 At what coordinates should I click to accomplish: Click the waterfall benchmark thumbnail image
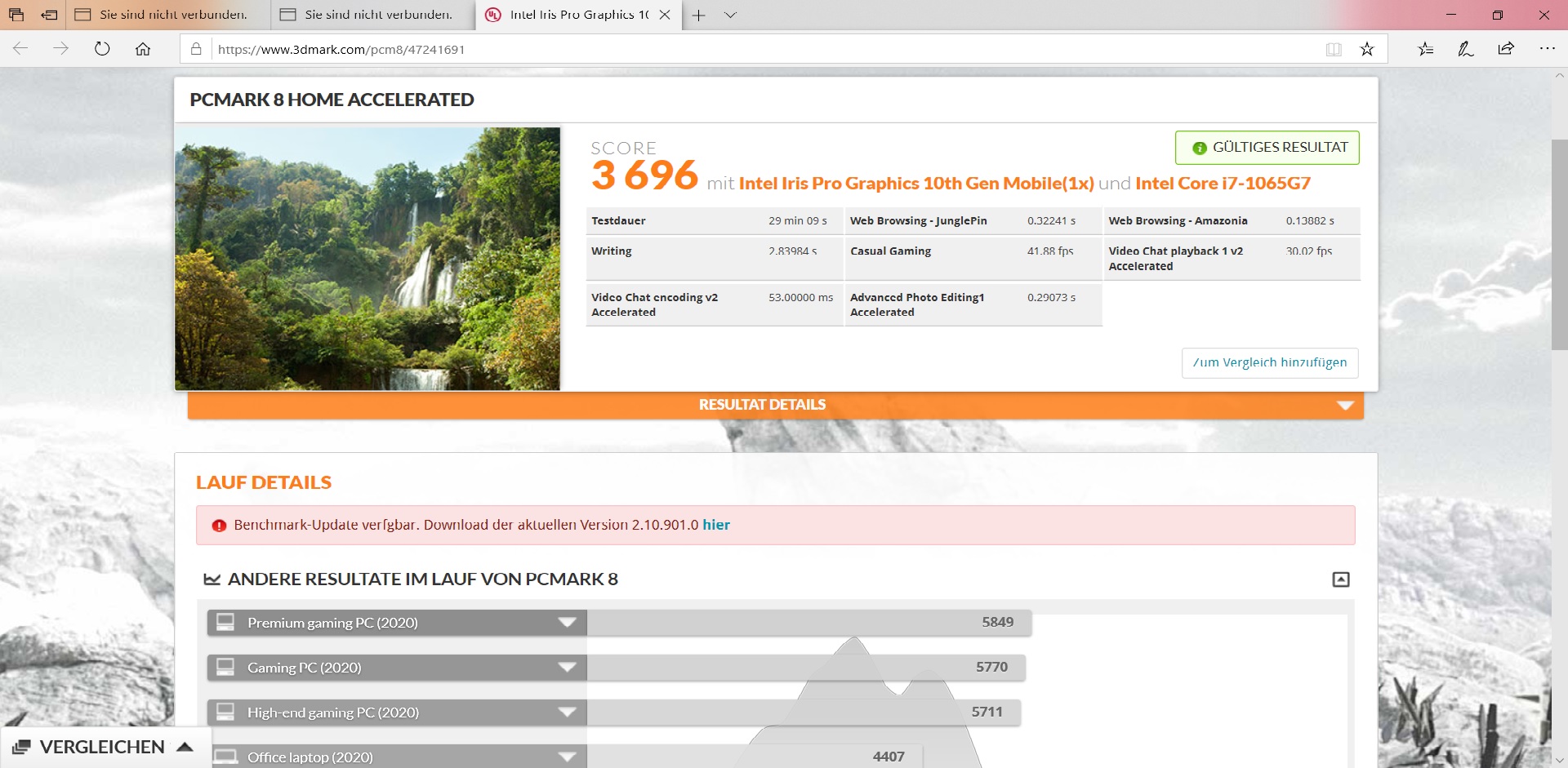click(x=367, y=258)
